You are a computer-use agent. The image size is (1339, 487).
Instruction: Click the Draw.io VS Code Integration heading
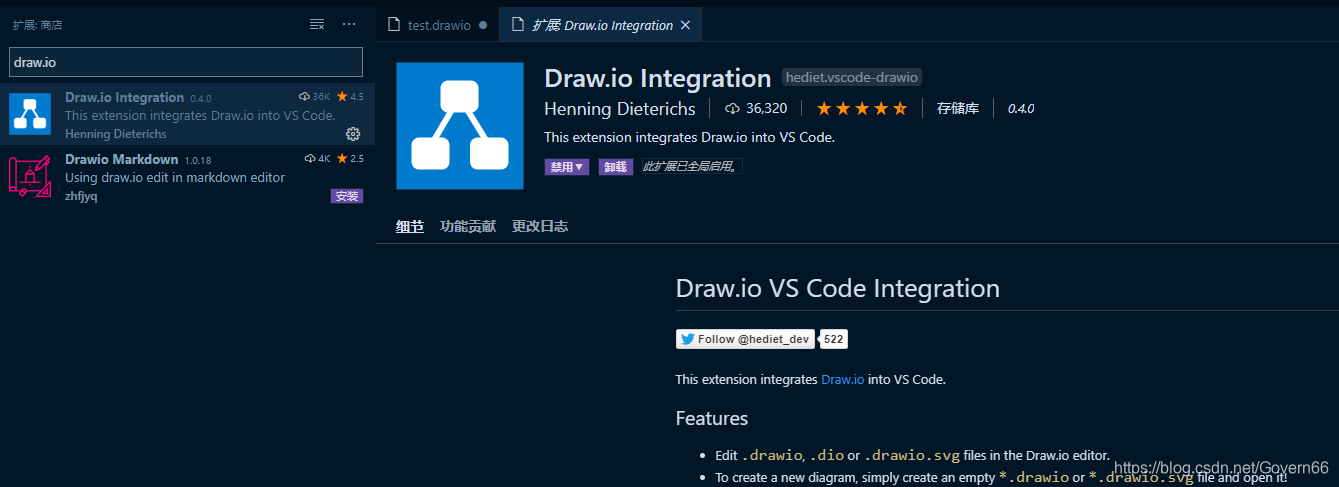pyautogui.click(x=838, y=288)
